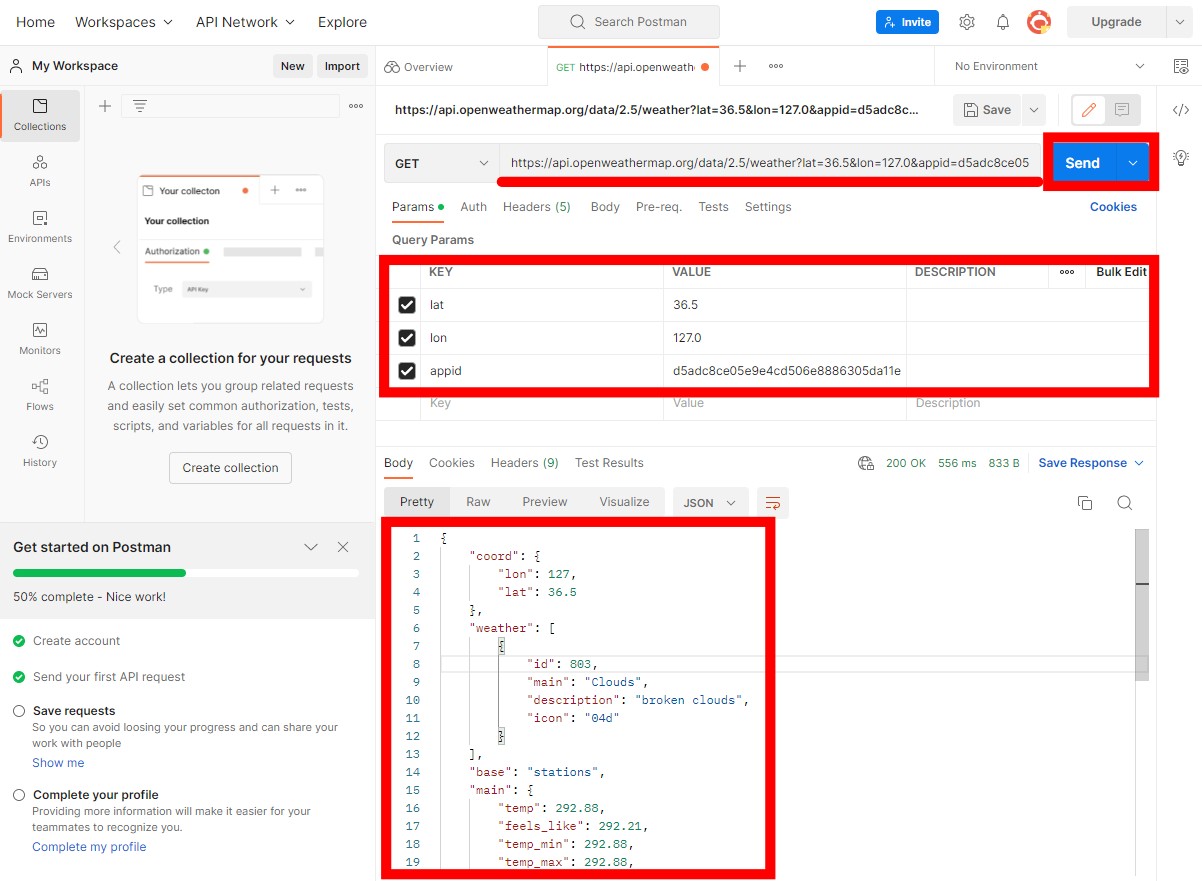
Task: Search within the response body
Action: tap(1125, 503)
